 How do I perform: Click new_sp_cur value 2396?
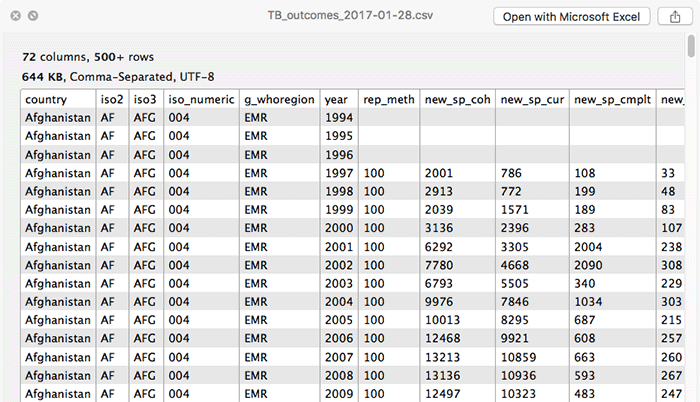515,228
